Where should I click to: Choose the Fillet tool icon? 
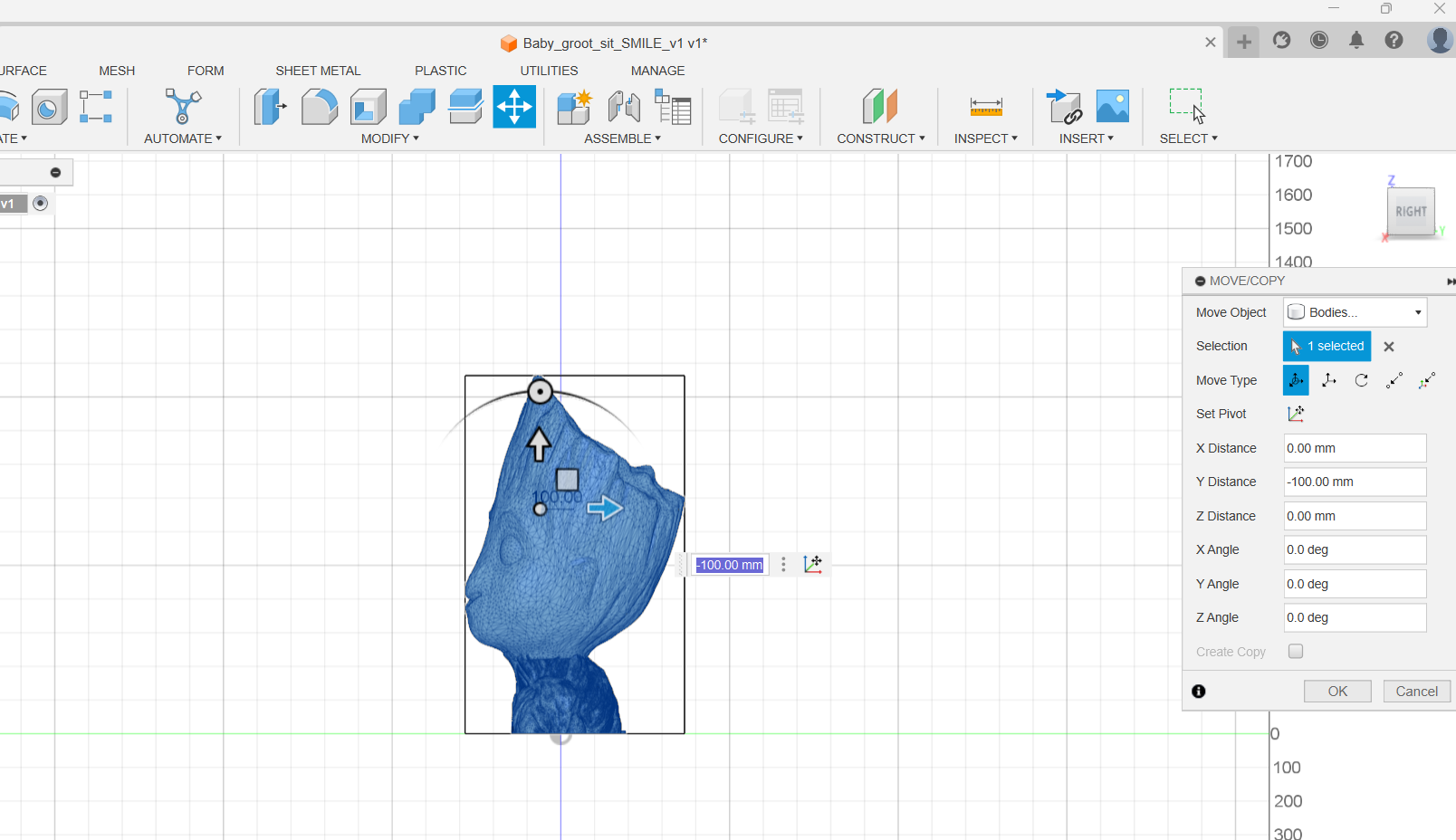click(319, 107)
